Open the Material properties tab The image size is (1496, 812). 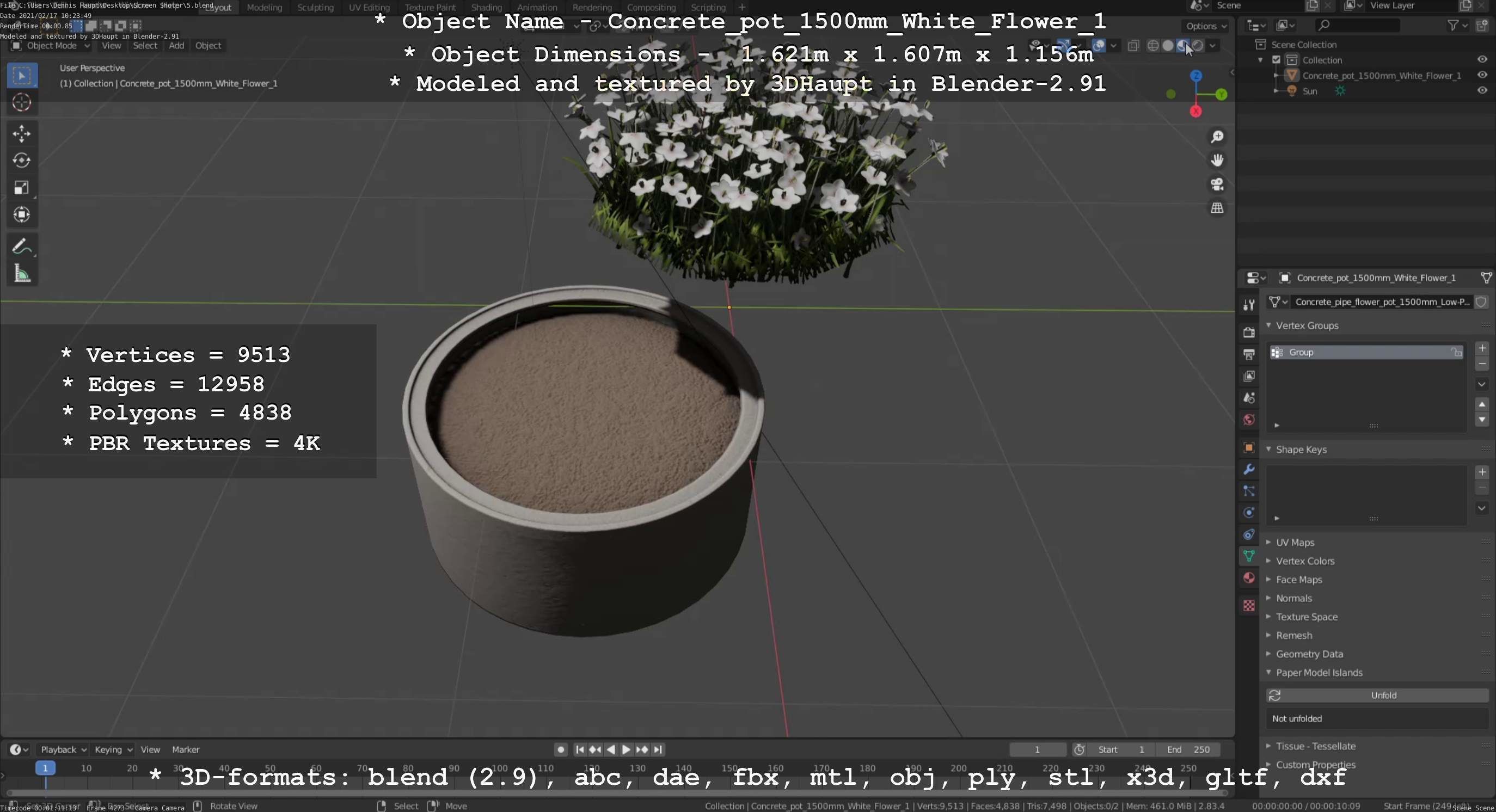(1249, 578)
